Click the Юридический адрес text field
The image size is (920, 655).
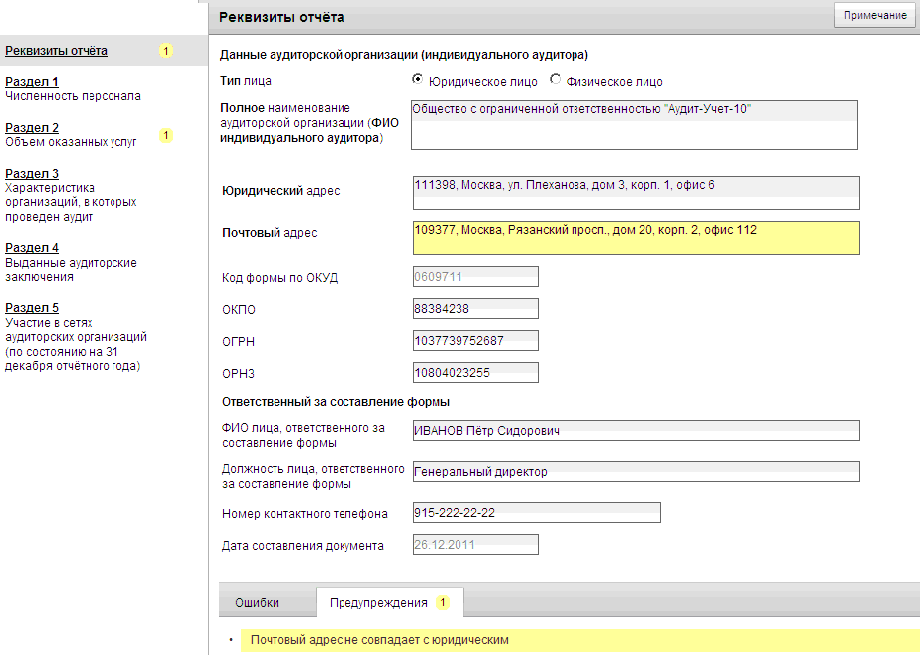pos(636,193)
